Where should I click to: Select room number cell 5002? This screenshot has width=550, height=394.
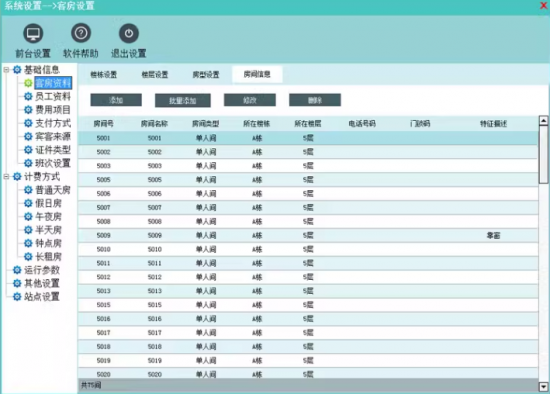click(103, 152)
